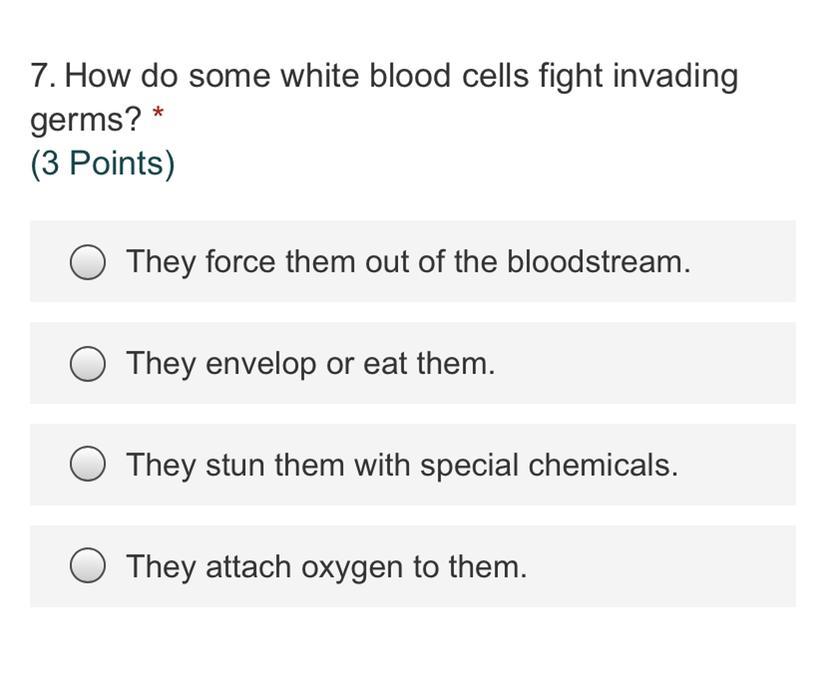Click the '(3 Points)' label
The image size is (826, 678).
[x=102, y=164]
